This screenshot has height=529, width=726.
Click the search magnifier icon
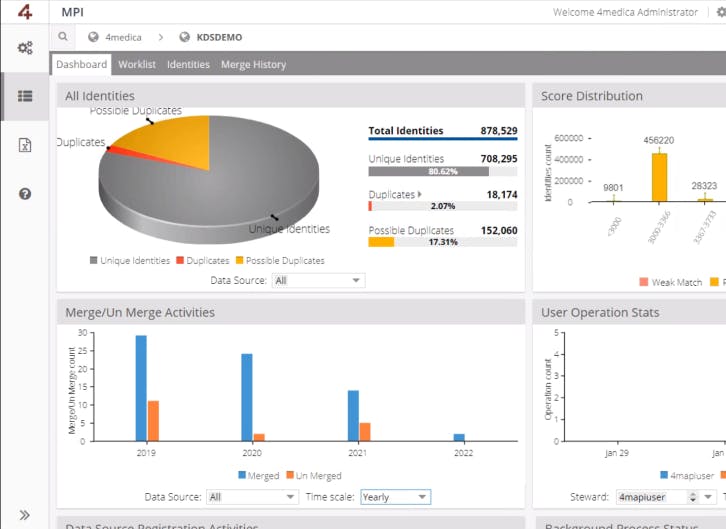63,37
